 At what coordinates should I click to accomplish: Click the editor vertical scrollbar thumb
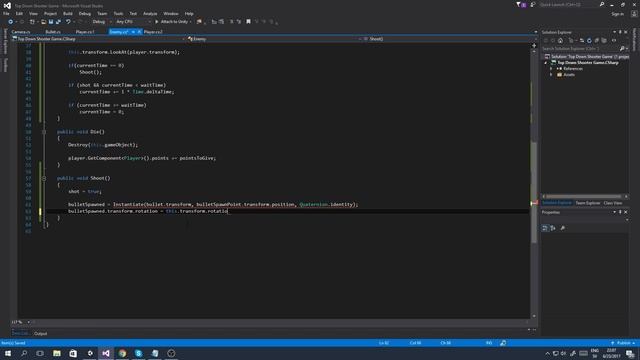coord(534,192)
